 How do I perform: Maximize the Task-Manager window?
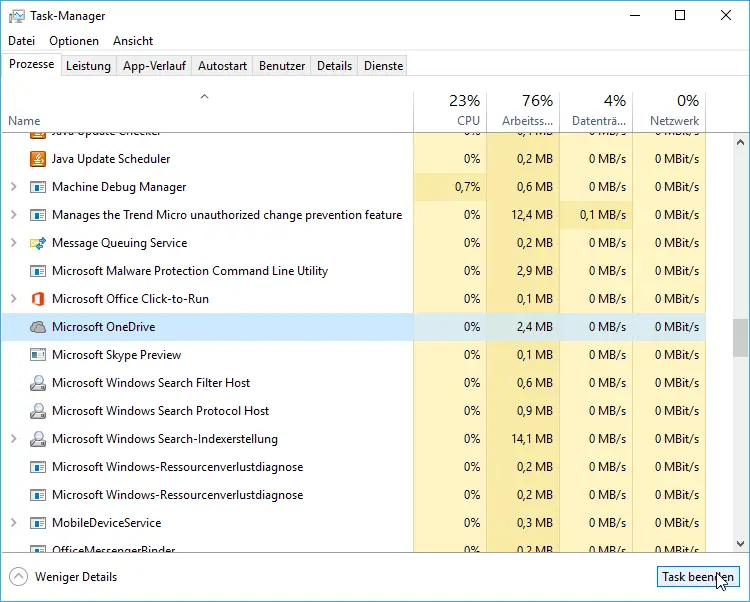680,16
